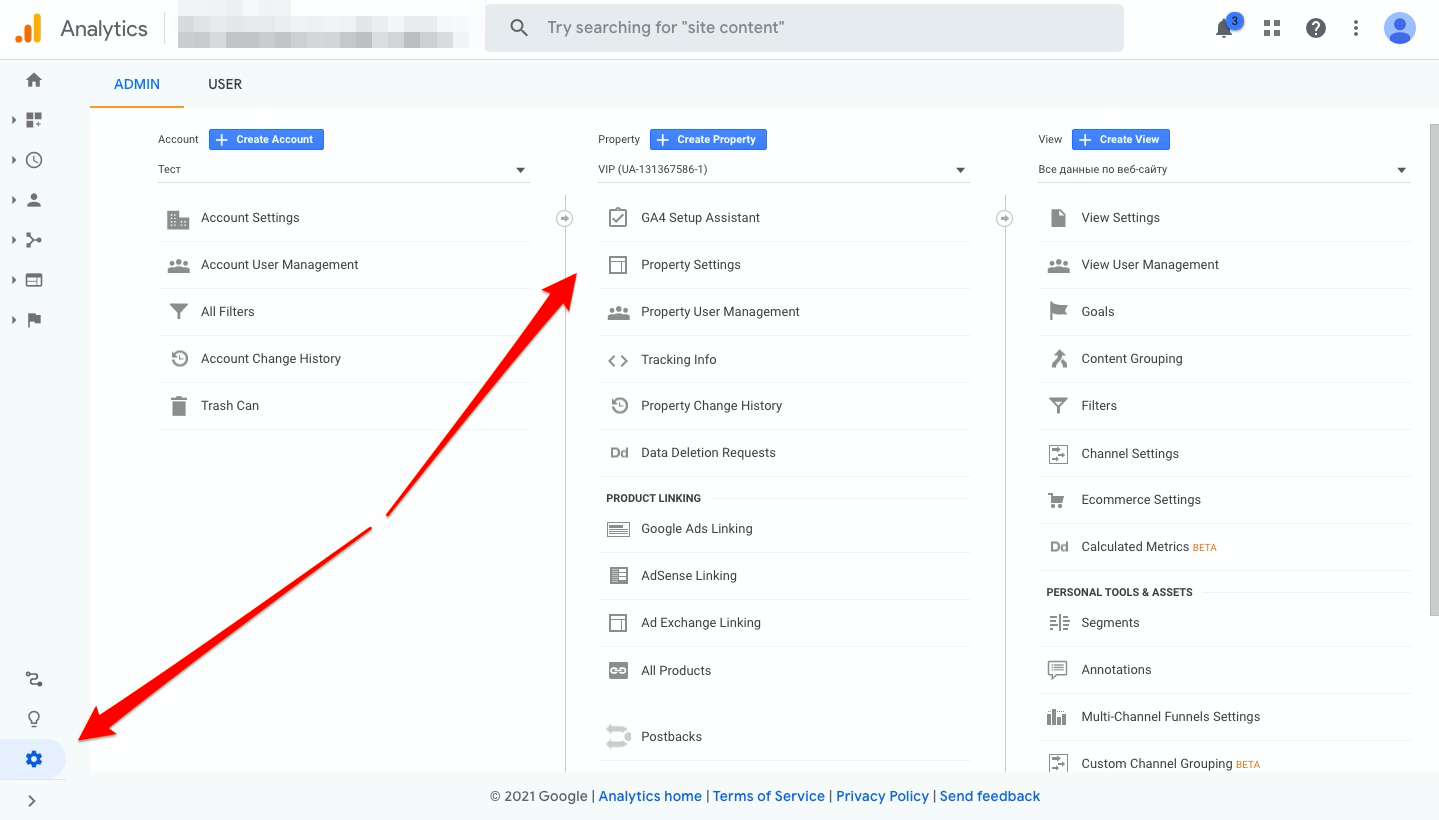
Task: Click the arrow between Property and View columns
Action: (1005, 218)
